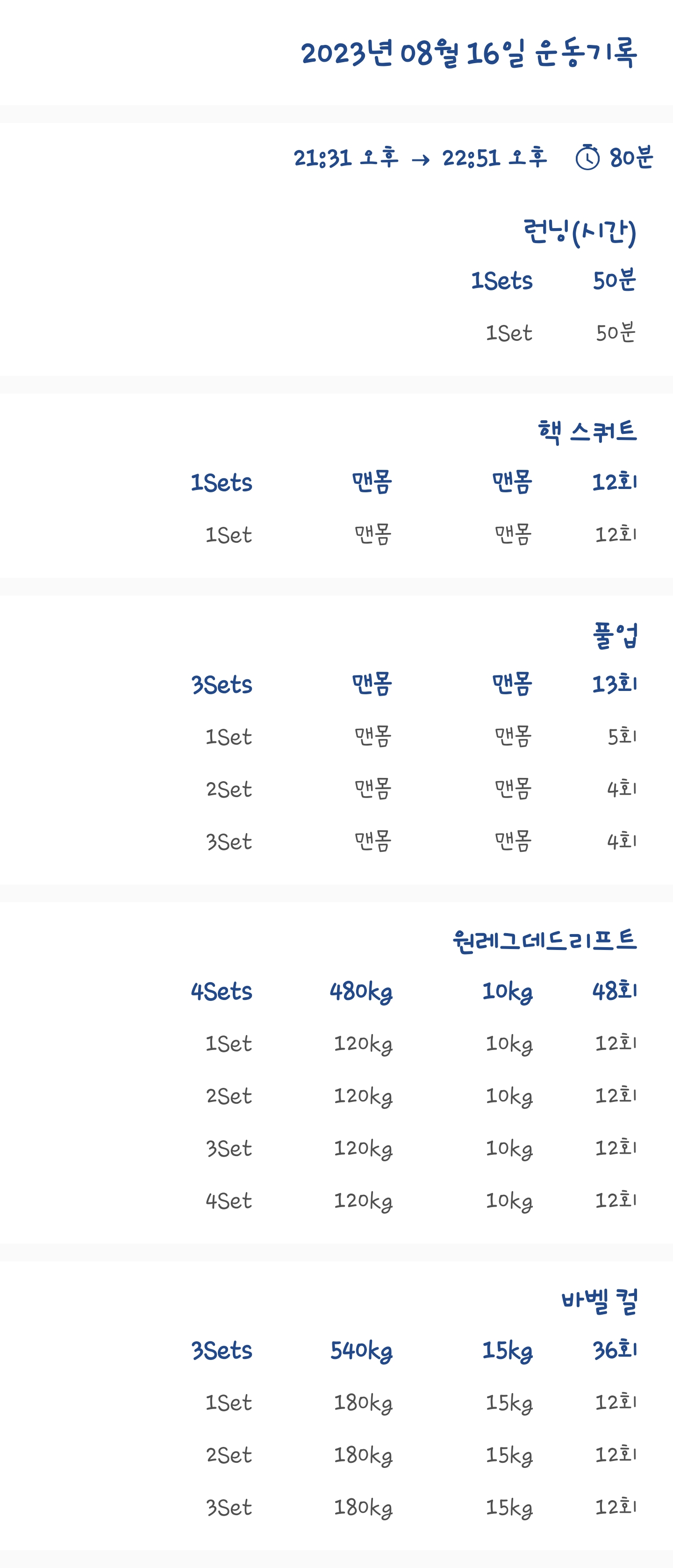The image size is (673, 1568).
Task: Select the 5회 value in 풀업 first set
Action: click(x=622, y=736)
